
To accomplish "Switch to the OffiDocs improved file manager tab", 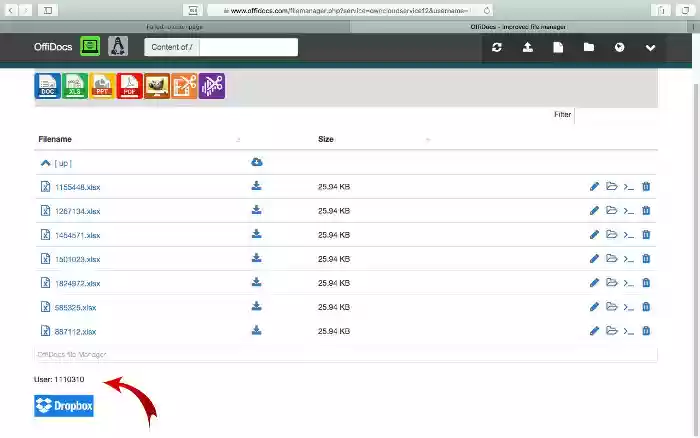I will coord(518,27).
